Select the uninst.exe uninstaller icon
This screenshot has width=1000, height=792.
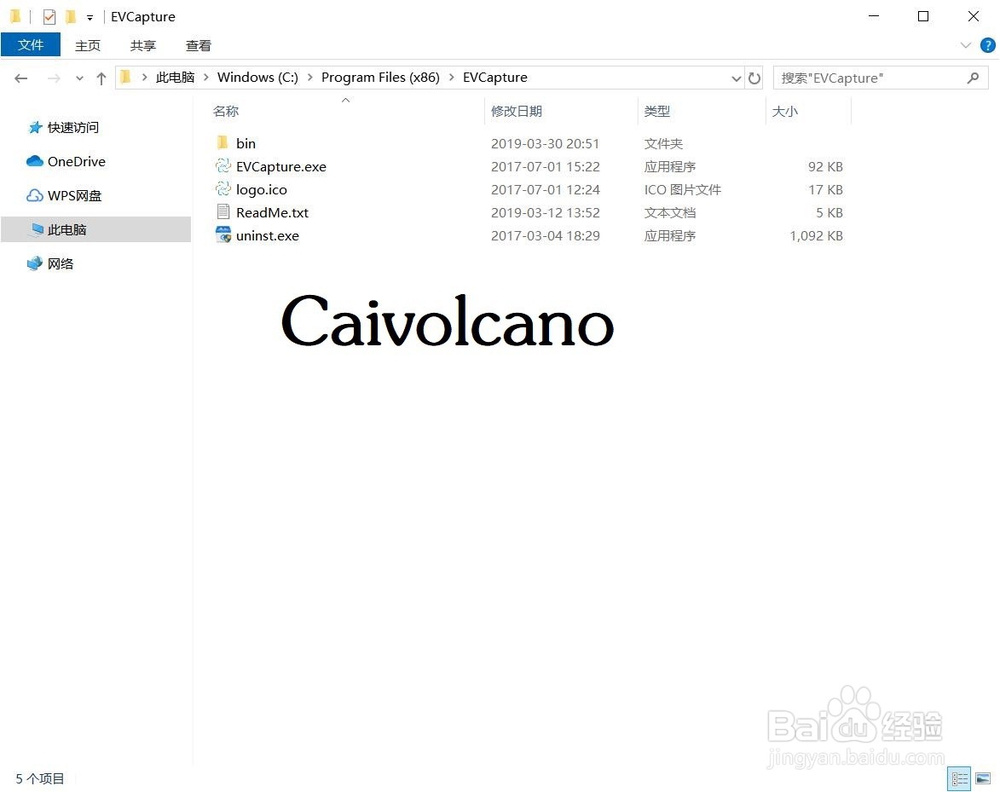[x=223, y=235]
